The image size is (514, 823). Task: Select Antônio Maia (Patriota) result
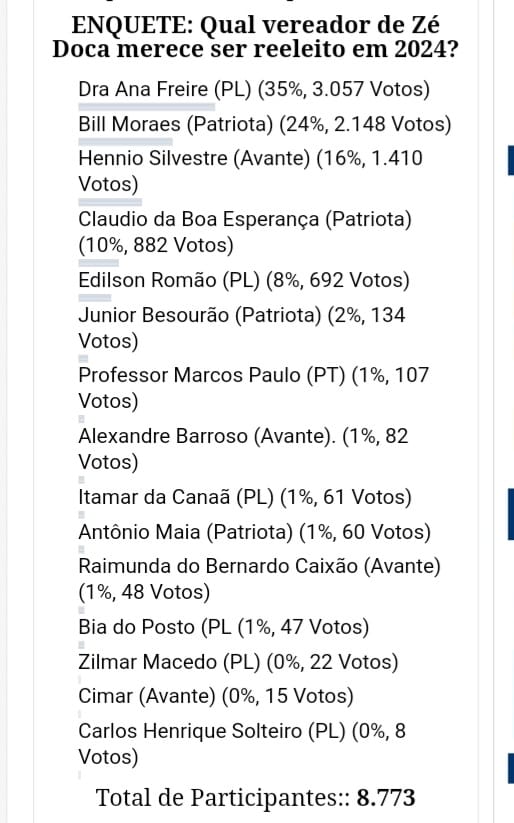255,532
